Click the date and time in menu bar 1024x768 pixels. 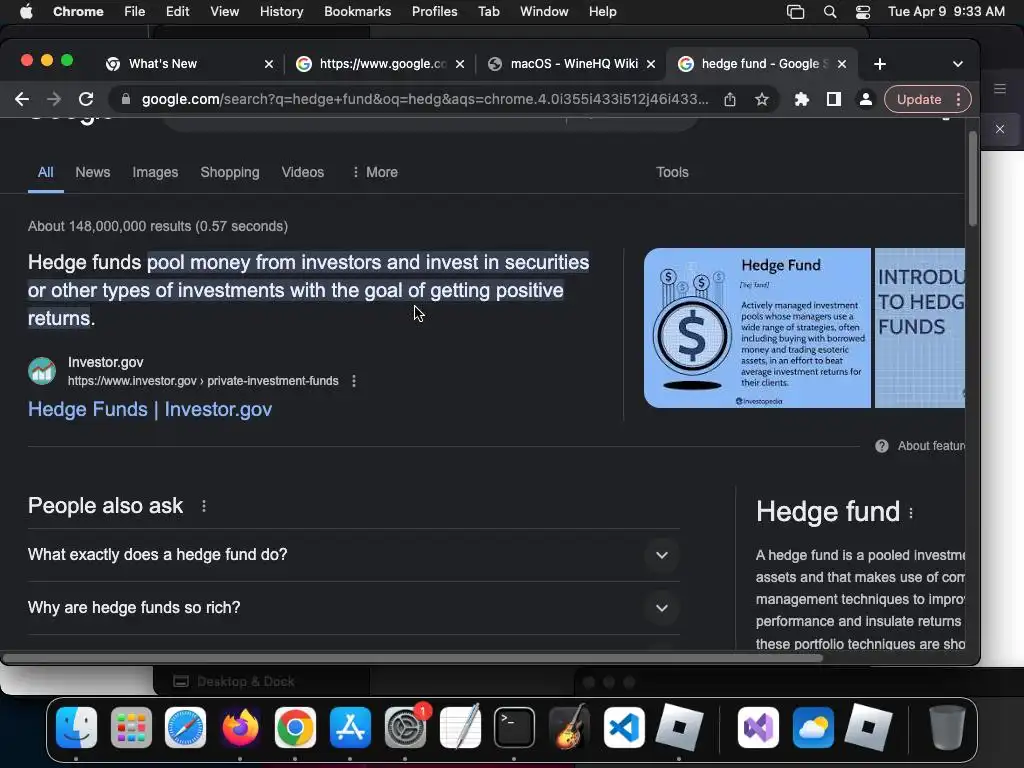point(946,12)
